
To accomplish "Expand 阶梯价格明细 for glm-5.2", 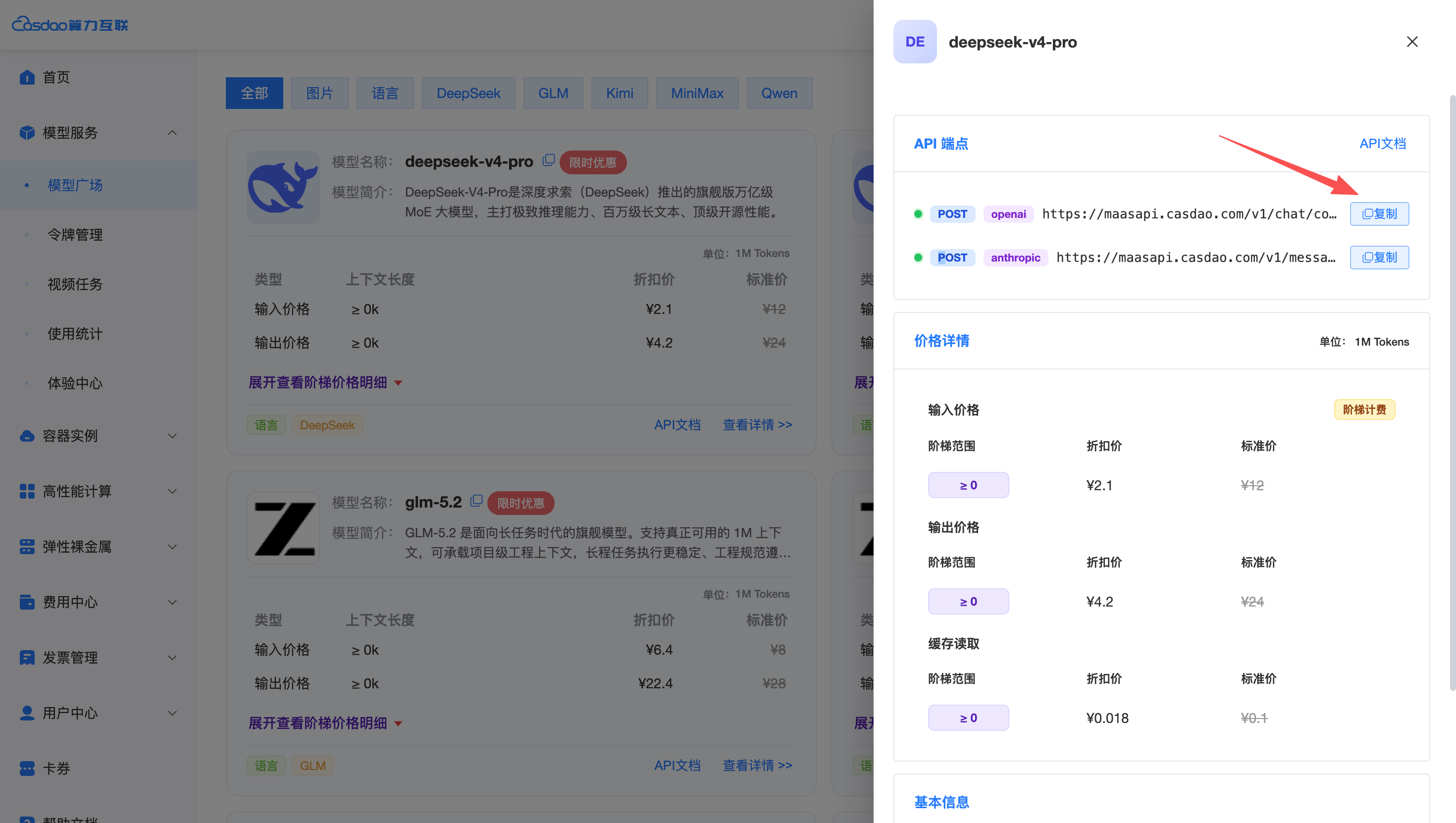I will point(325,723).
